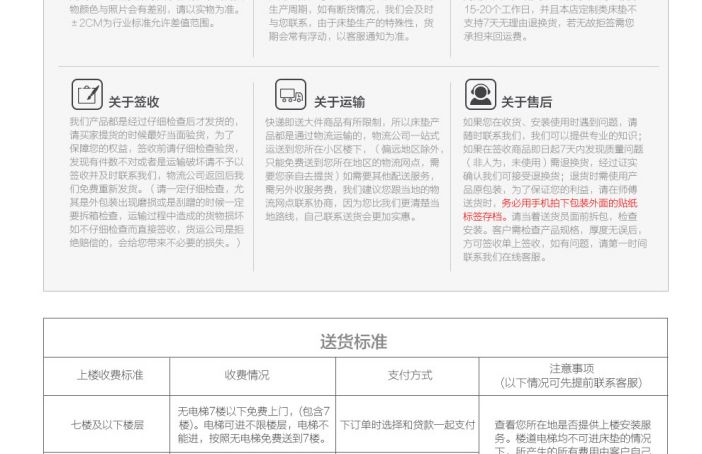Viewport: 702px width, 454px height.
Task: Click the 无电梯7楼以下免费上门 fee description cell
Action: (x=253, y=425)
